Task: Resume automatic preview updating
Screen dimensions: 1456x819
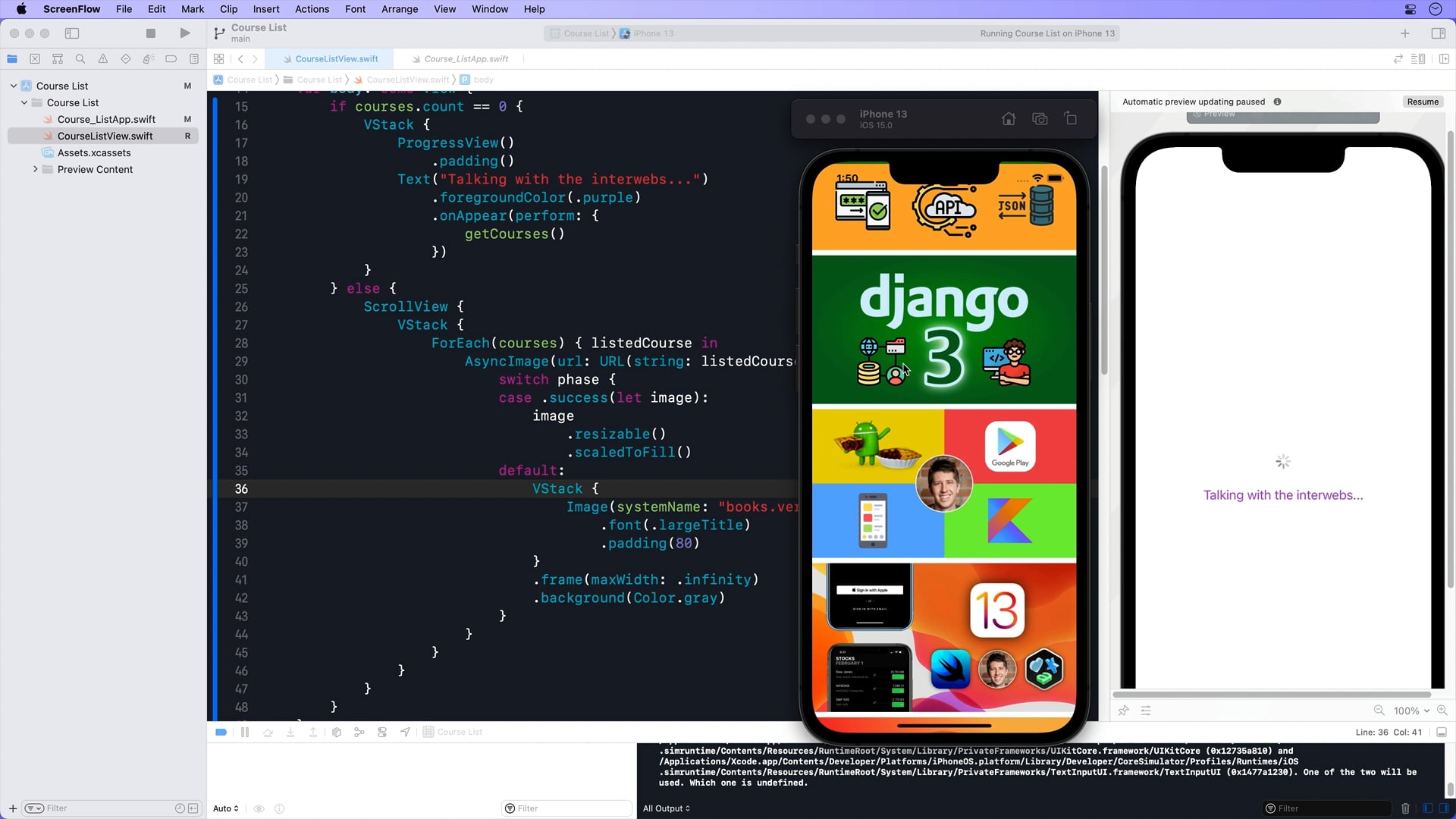Action: pos(1423,102)
